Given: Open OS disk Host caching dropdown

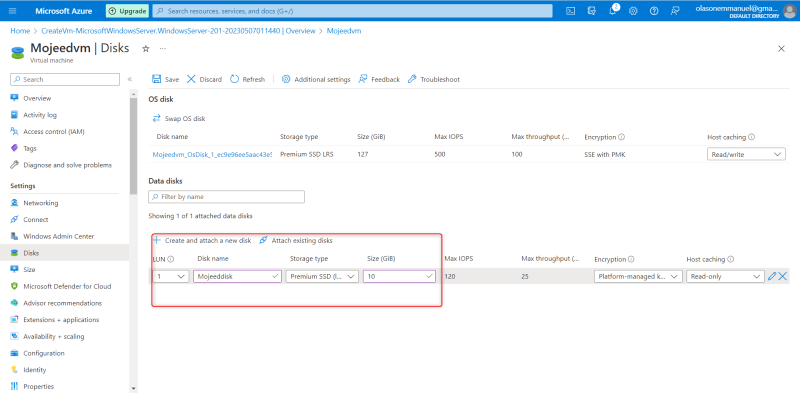Looking at the screenshot, I should click(x=746, y=154).
